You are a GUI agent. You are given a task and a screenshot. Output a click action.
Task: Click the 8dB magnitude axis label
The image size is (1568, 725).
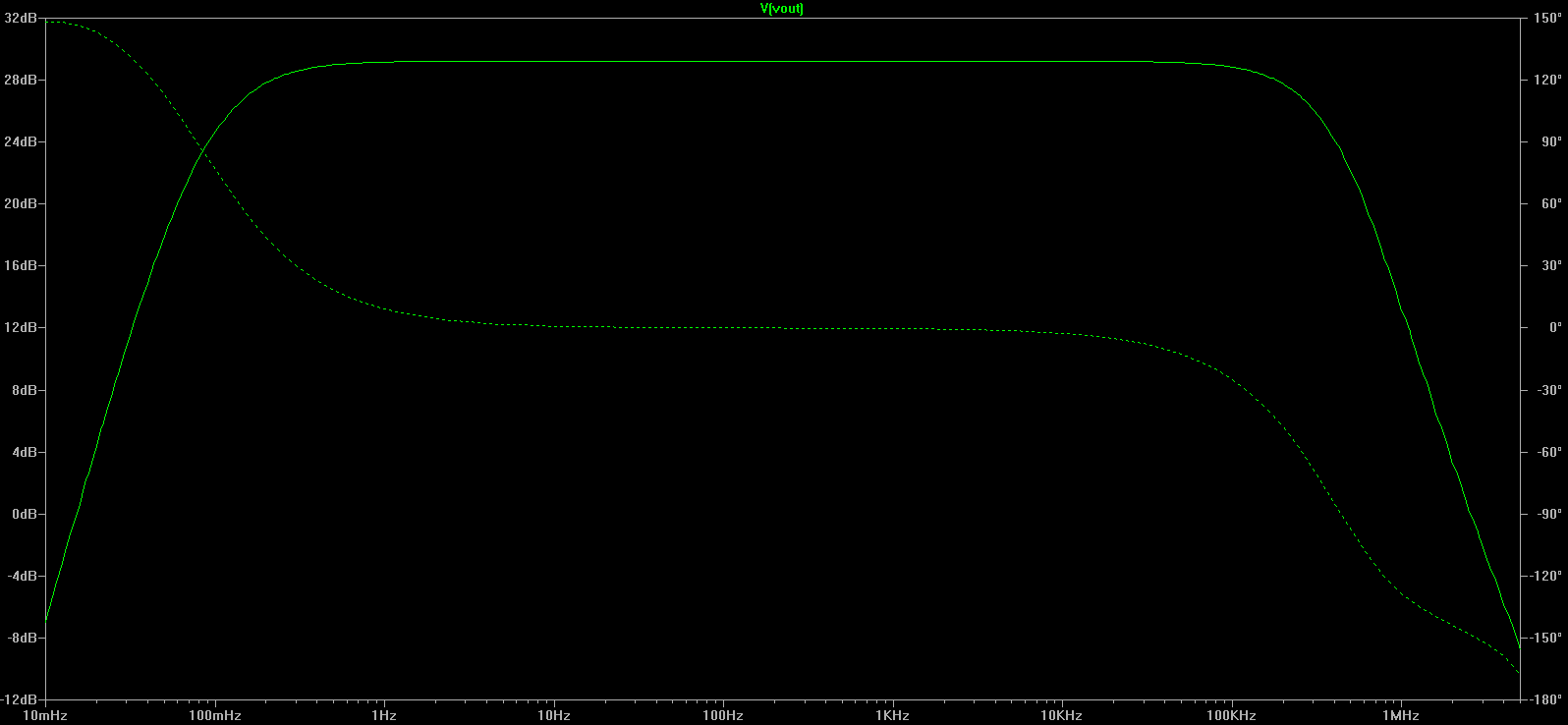[x=24, y=390]
